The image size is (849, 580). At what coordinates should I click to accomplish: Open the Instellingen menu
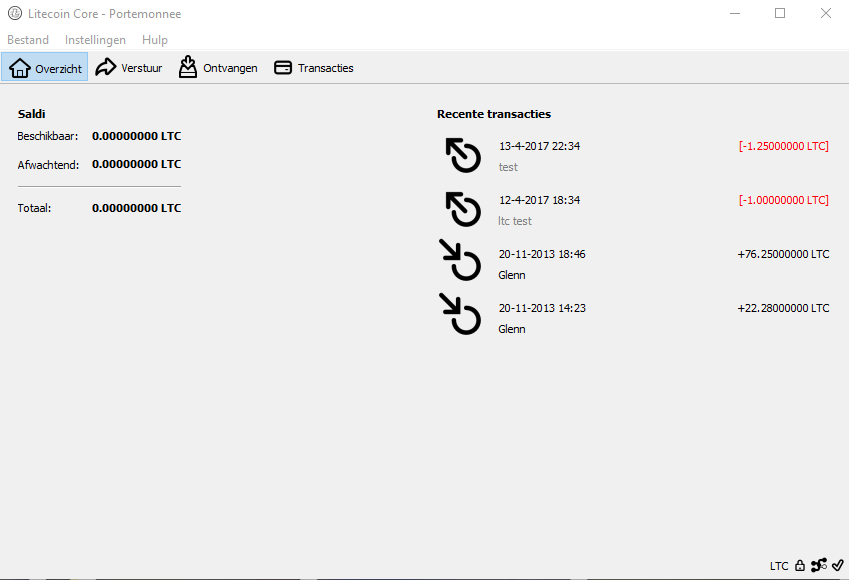pyautogui.click(x=95, y=40)
